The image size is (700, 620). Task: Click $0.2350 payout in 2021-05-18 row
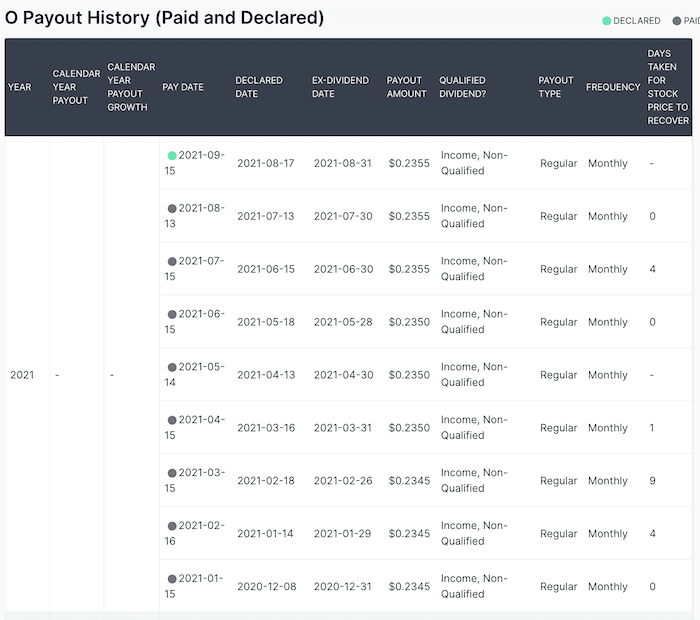click(409, 322)
